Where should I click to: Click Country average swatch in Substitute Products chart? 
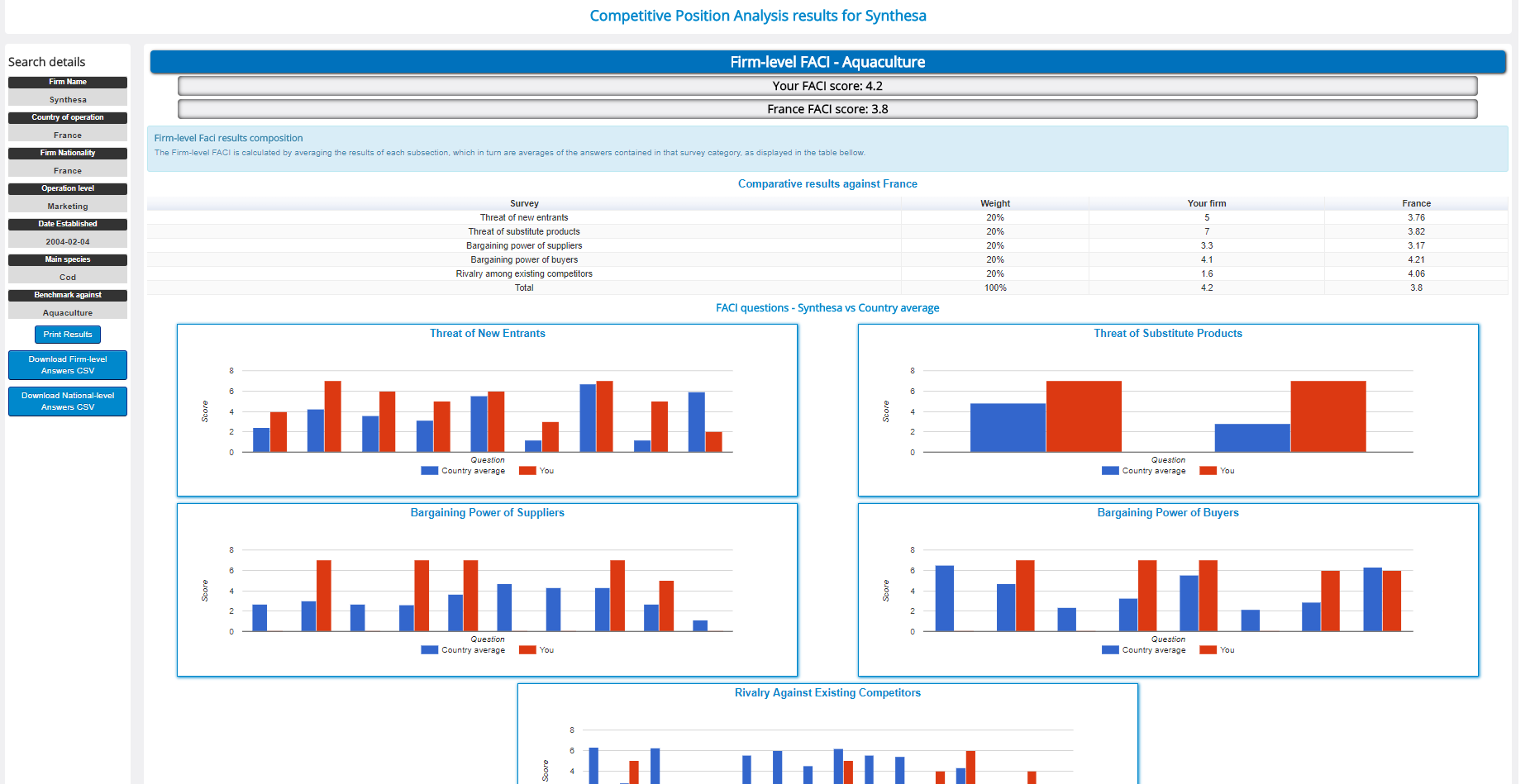pyautogui.click(x=1110, y=471)
